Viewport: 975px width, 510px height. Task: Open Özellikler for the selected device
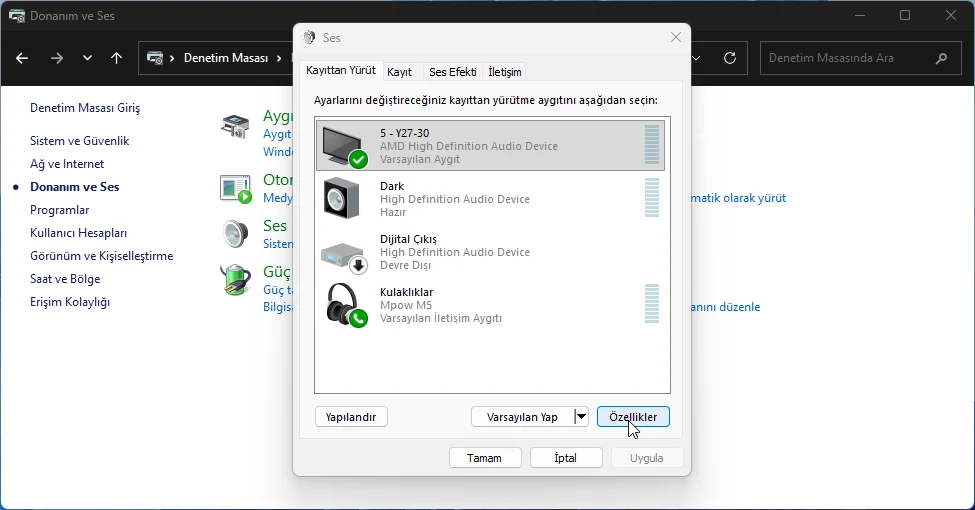633,417
